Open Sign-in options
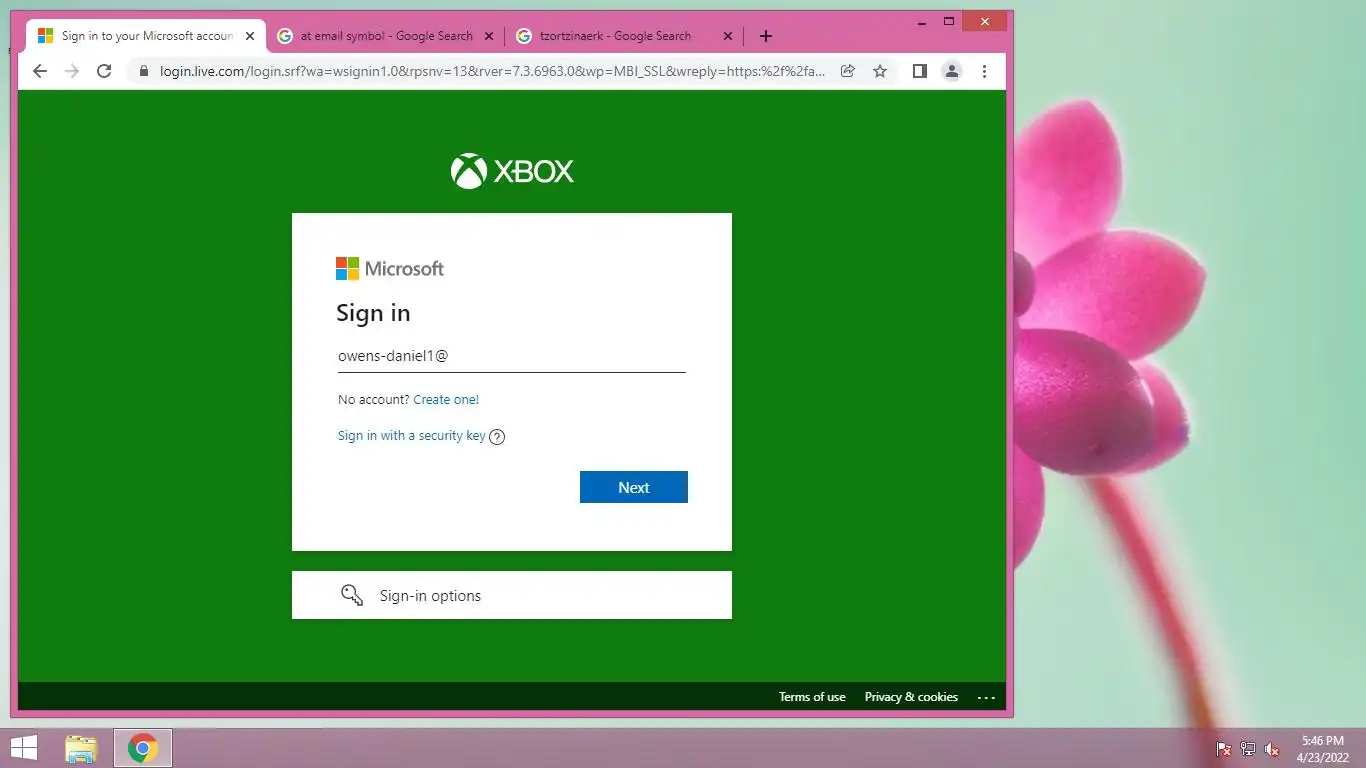1366x768 pixels. [x=511, y=595]
